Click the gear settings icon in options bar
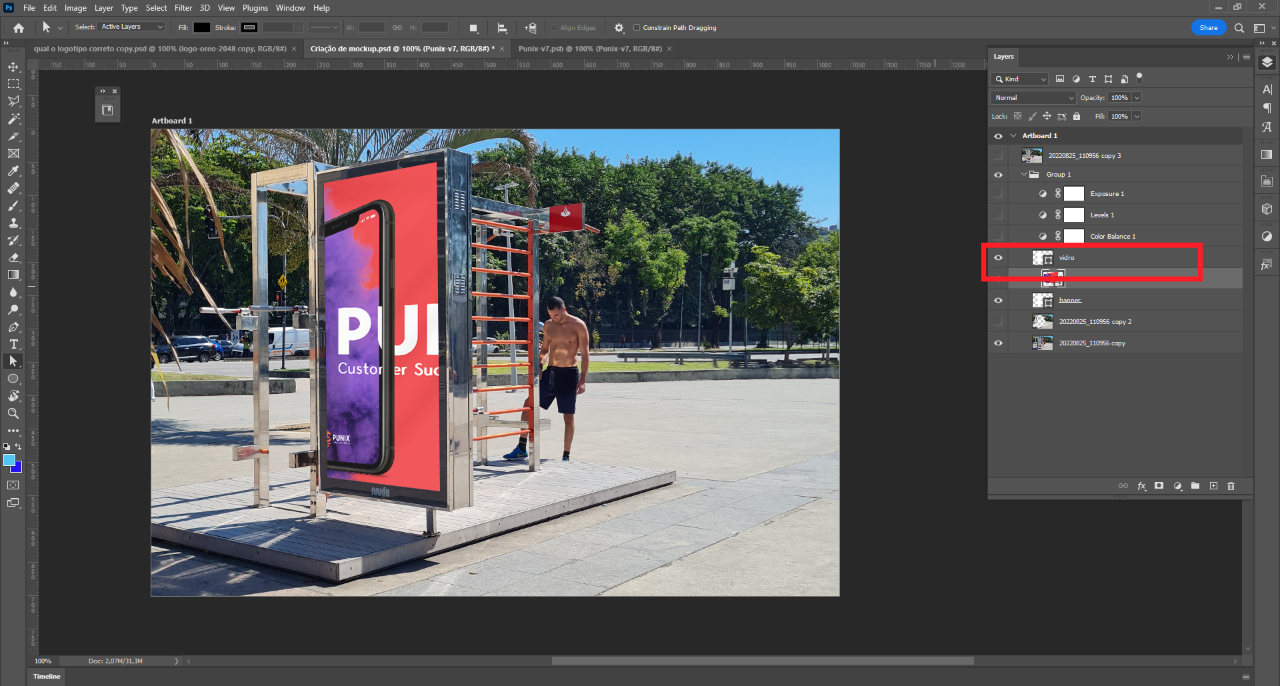 click(619, 28)
